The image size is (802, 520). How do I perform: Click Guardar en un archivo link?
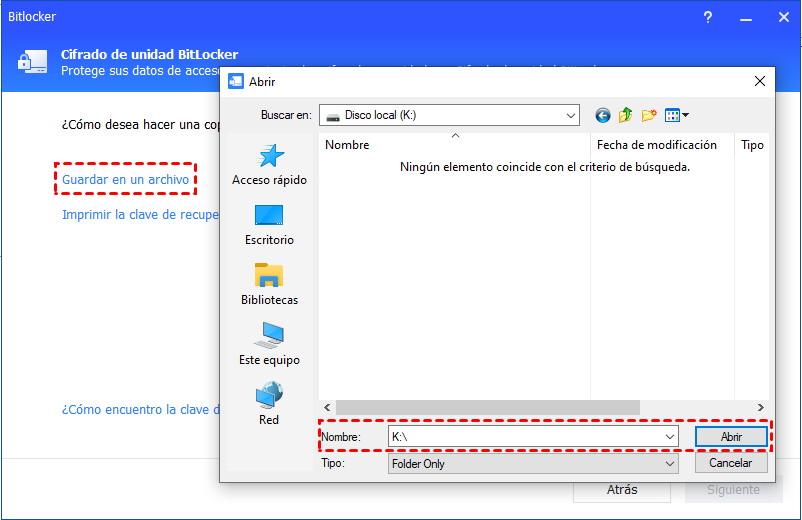pos(125,179)
